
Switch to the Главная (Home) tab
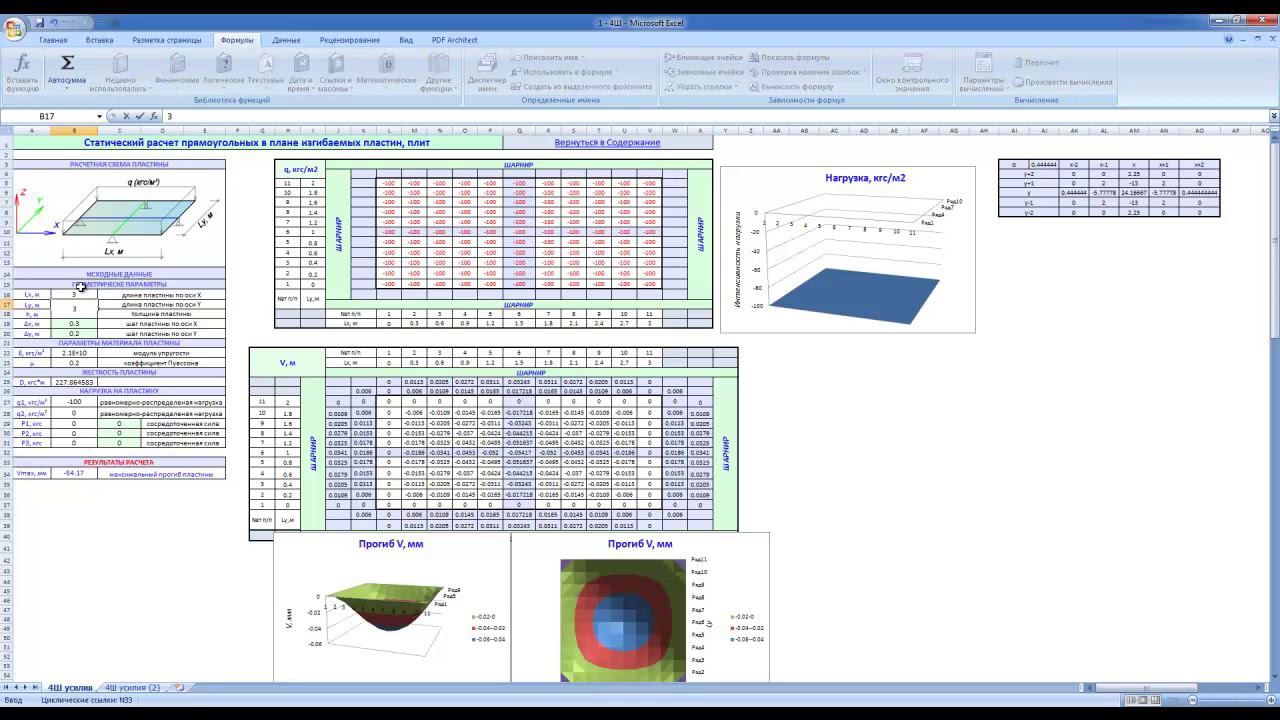click(x=53, y=40)
